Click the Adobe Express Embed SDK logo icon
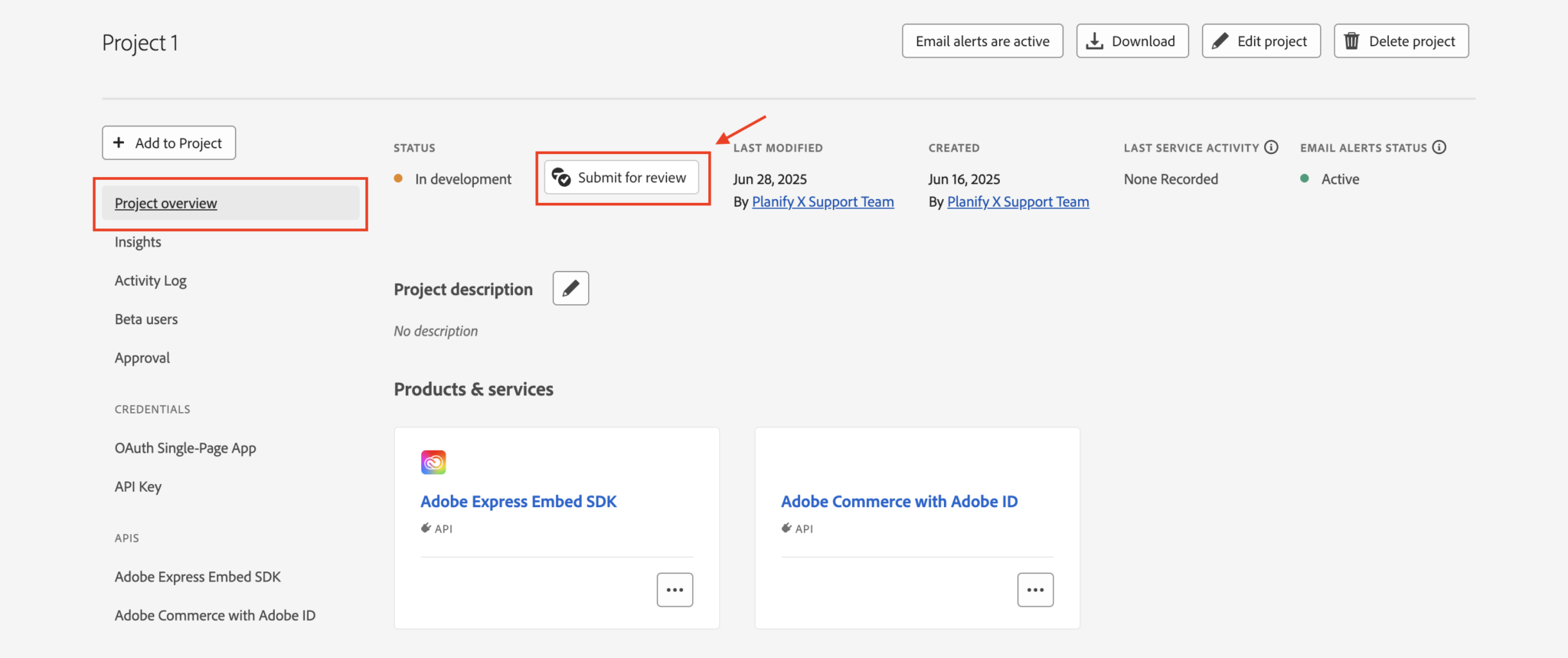The image size is (1568, 658). pyautogui.click(x=433, y=462)
